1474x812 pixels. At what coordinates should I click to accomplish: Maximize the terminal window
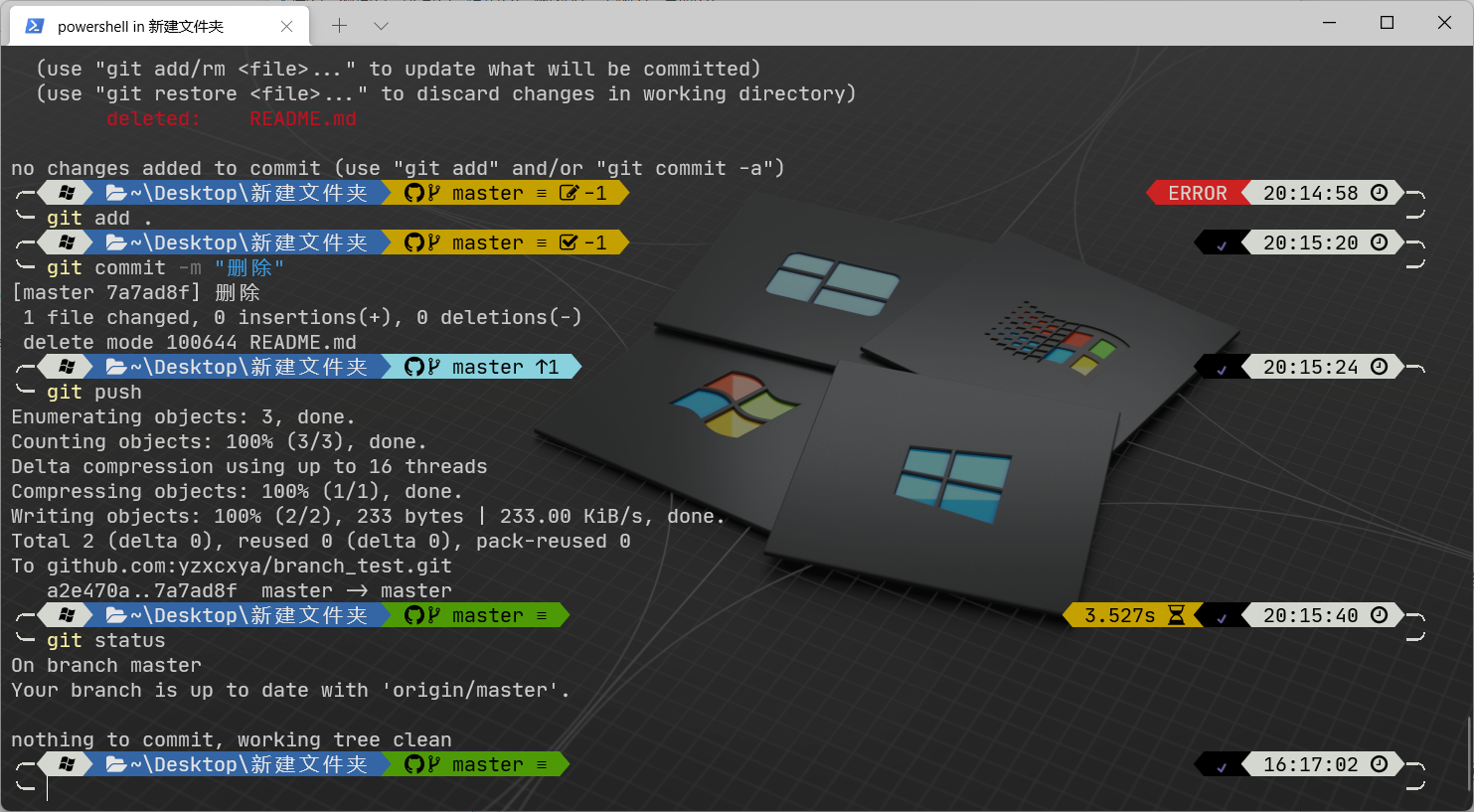(1387, 23)
